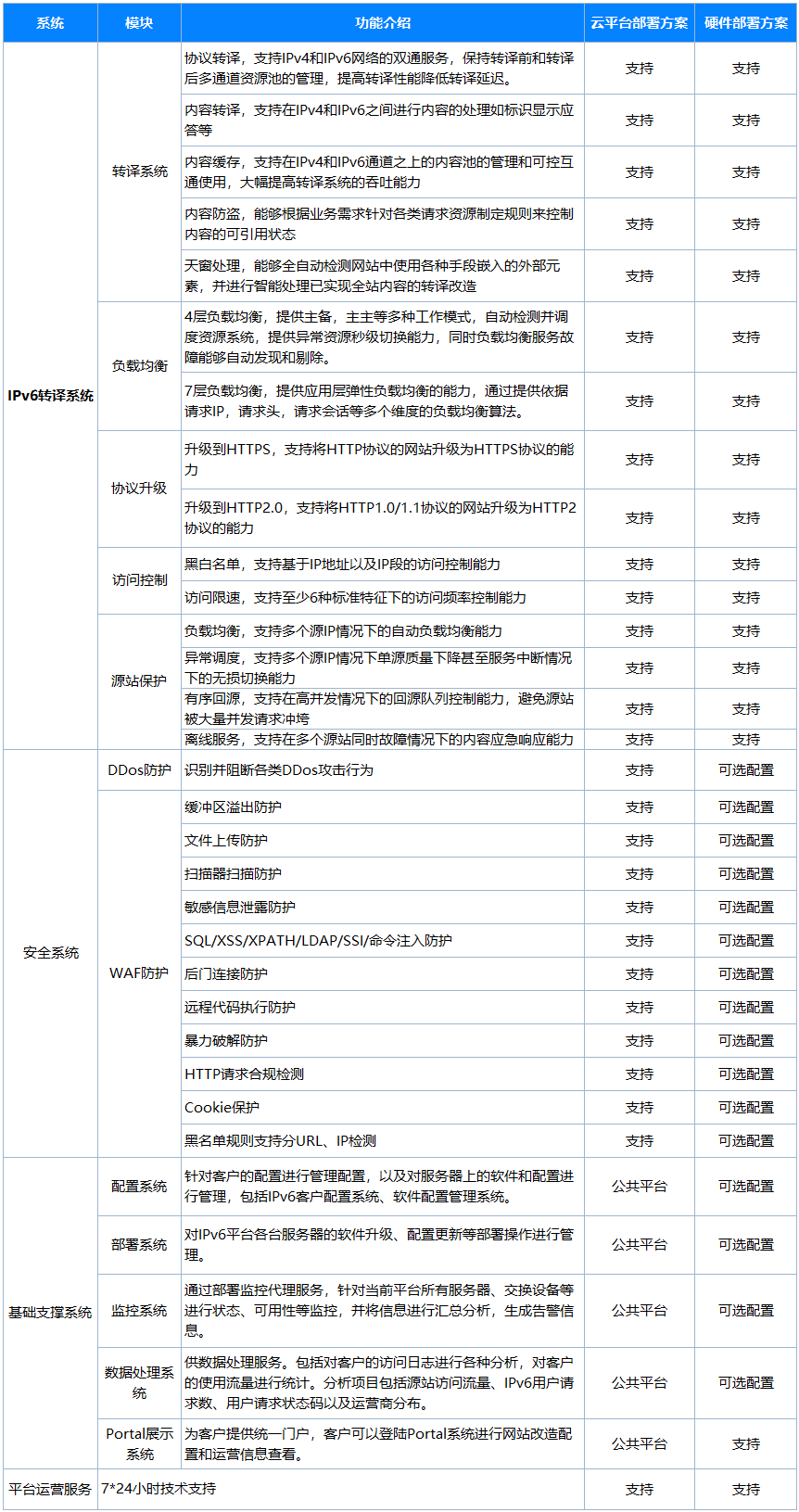
Task: Click the 内容缓存 description cell
Action: coord(383,172)
